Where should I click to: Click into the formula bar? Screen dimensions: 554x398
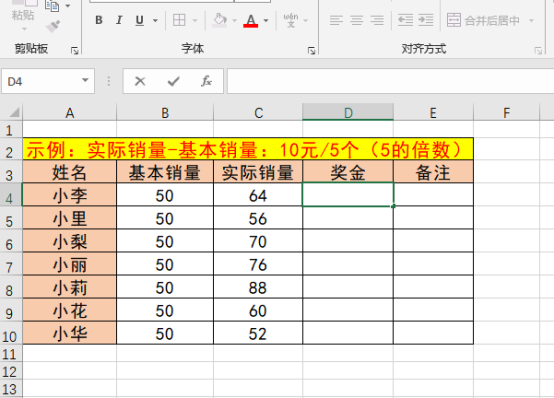[390, 81]
